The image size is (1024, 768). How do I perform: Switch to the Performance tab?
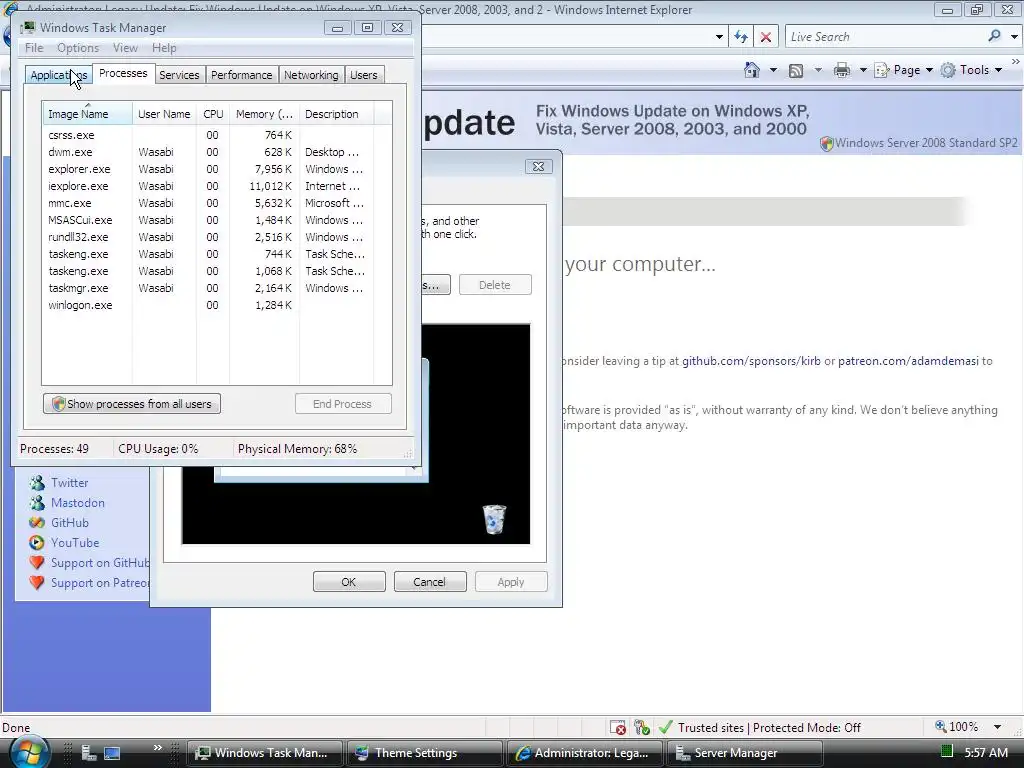click(x=242, y=75)
